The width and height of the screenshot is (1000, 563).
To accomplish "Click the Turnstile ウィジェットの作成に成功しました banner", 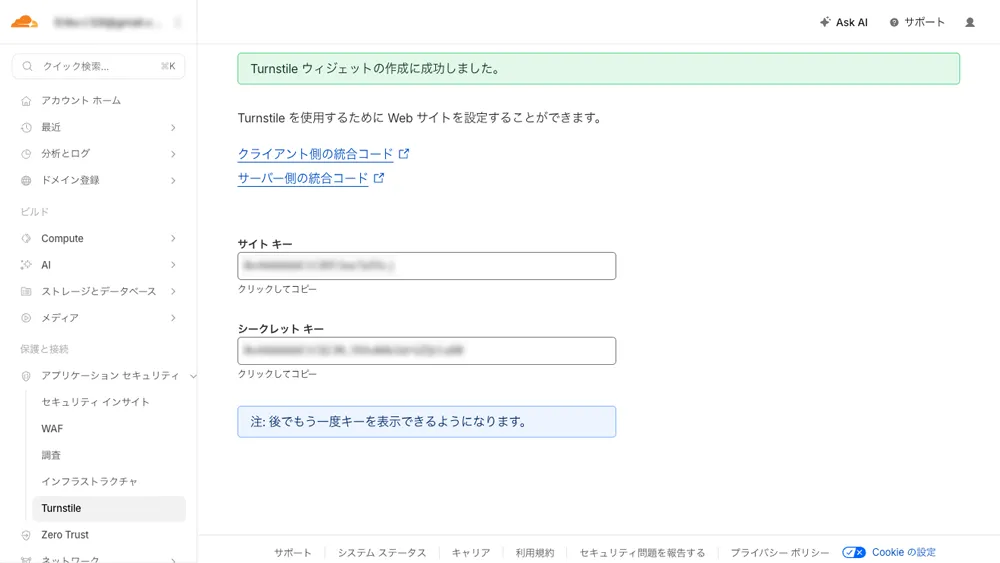I will (x=598, y=69).
